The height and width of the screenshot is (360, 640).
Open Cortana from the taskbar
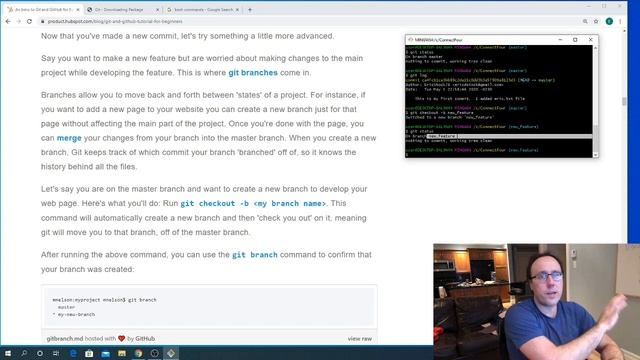(40, 353)
